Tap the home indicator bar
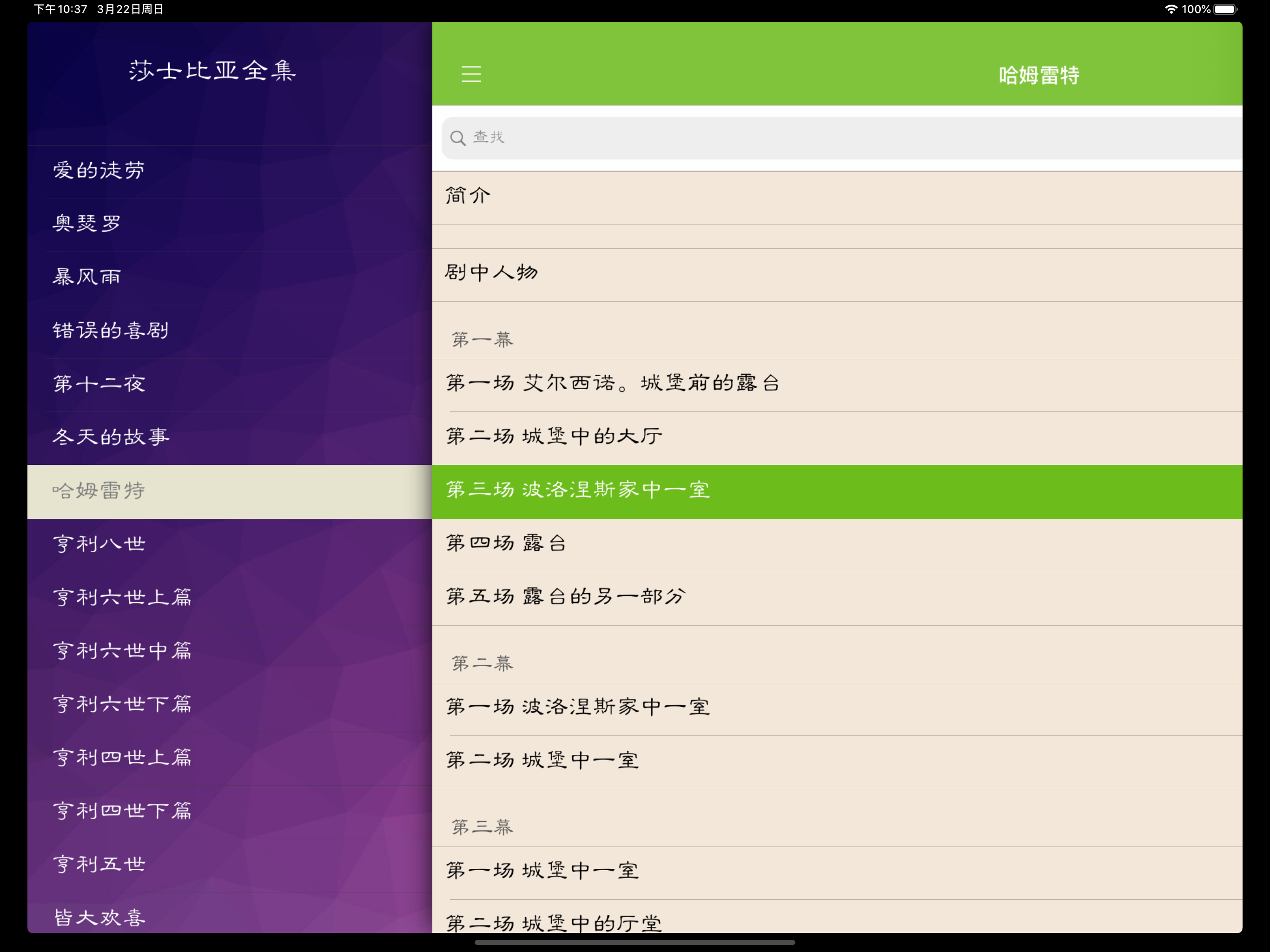 (x=635, y=942)
